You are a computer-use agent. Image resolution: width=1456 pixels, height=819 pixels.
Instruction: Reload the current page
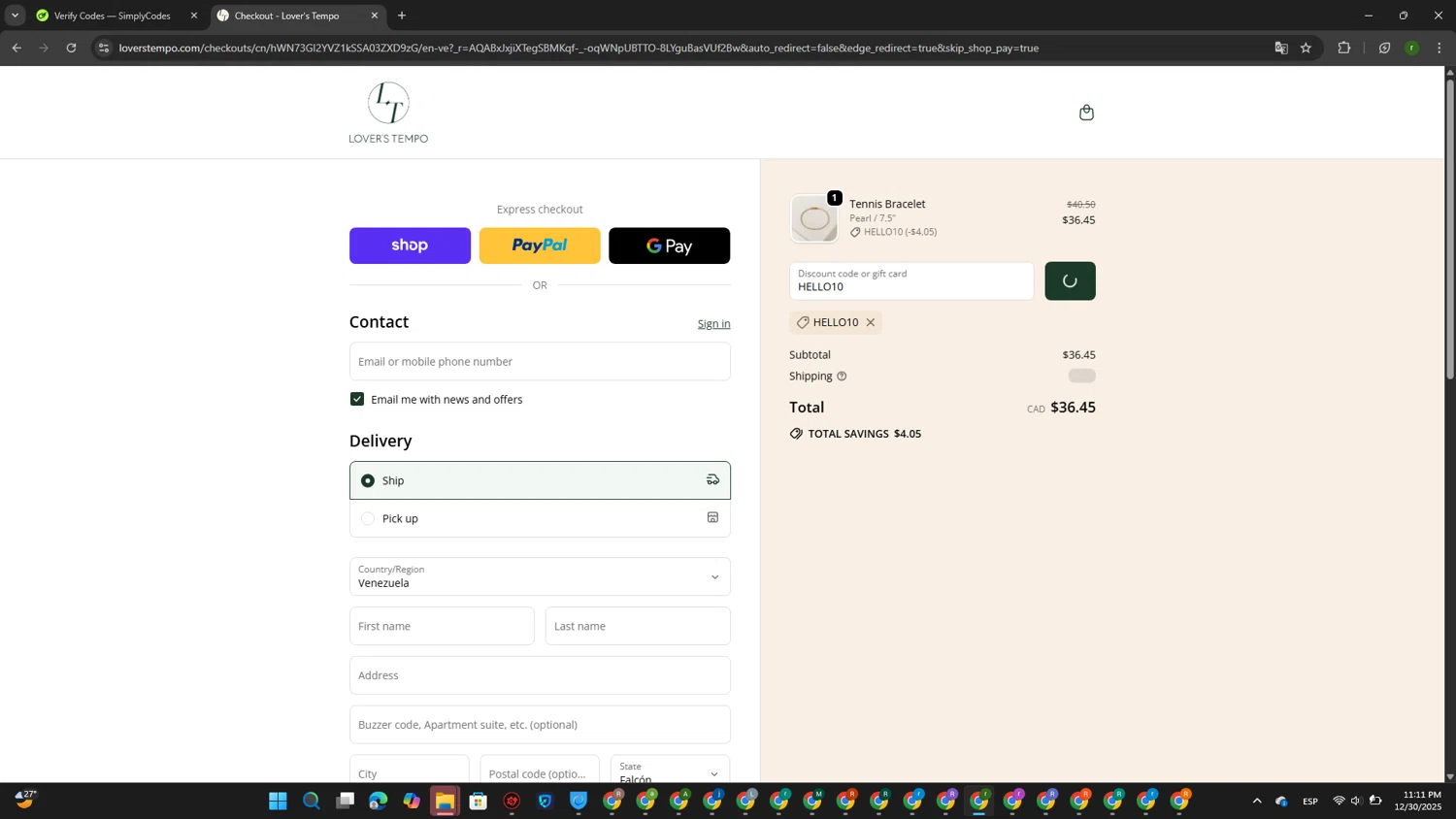coord(71,48)
